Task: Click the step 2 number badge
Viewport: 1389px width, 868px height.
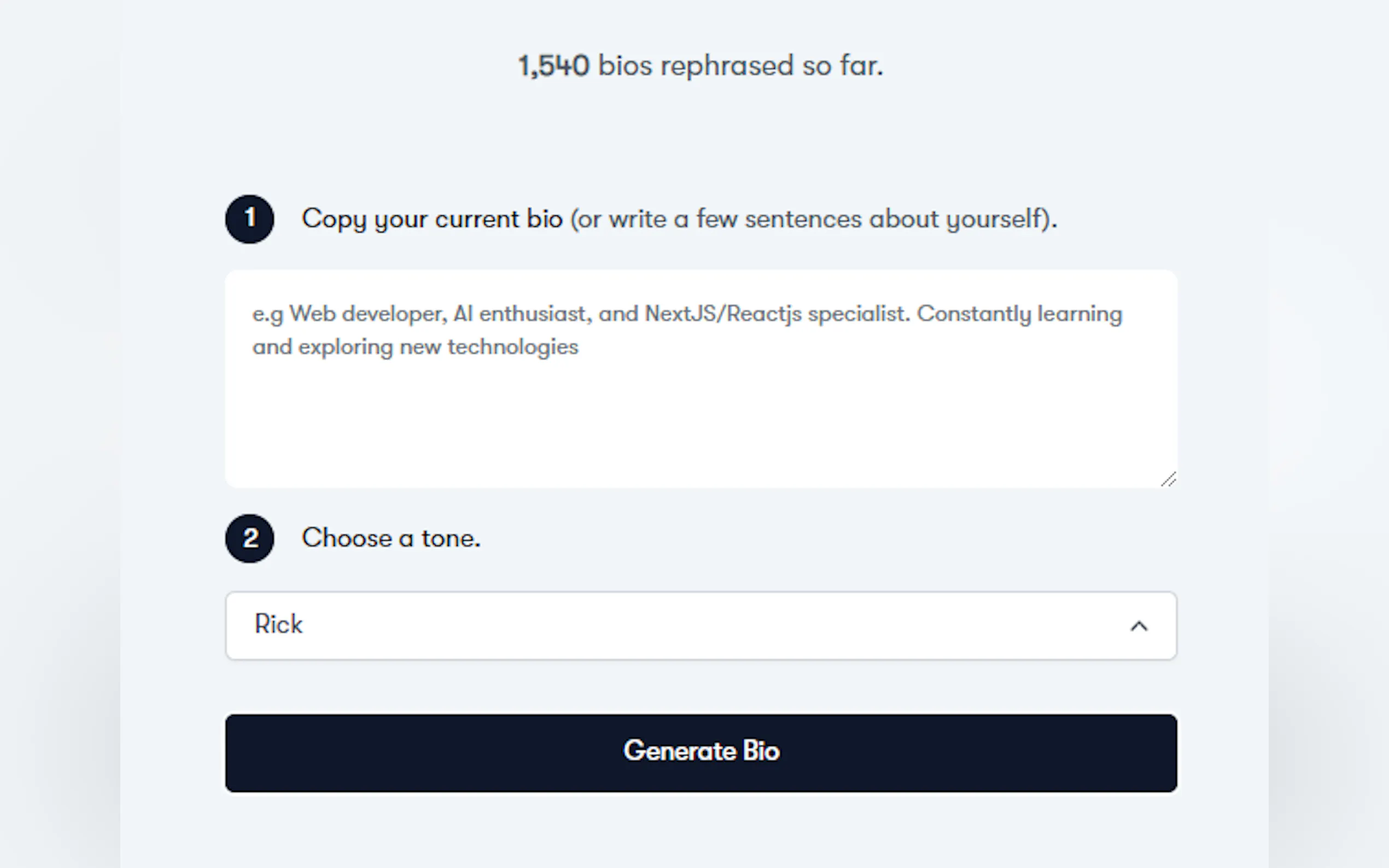Action: tap(249, 538)
